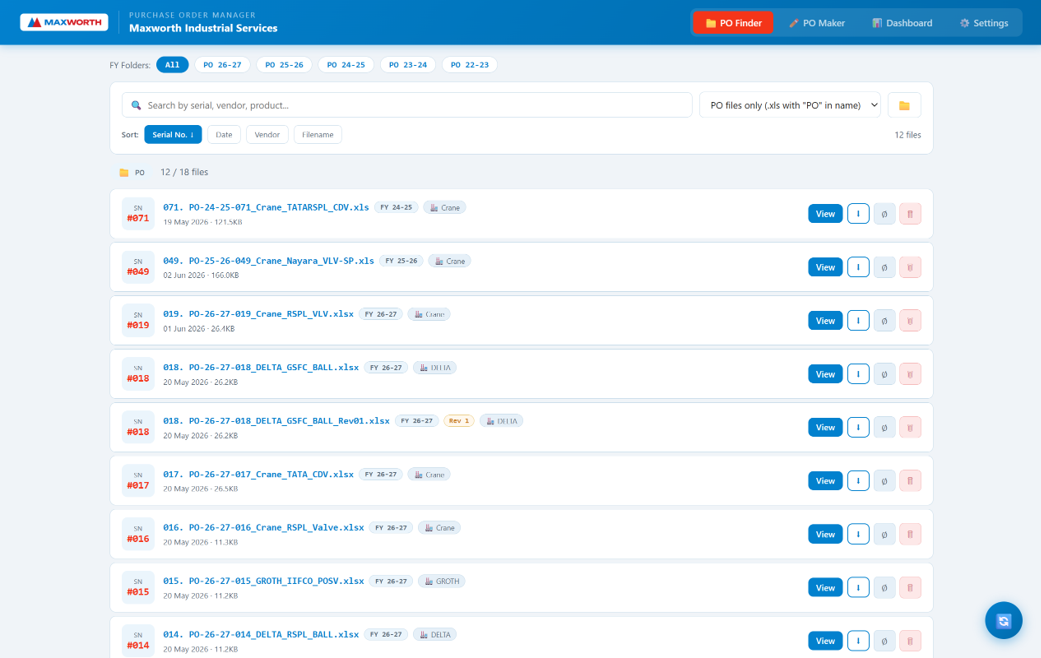Viewport: 1041px width, 658px height.
Task: Click the Rev 1 badge on DELTA_GSFC_BALL_Rev01
Action: click(x=459, y=421)
